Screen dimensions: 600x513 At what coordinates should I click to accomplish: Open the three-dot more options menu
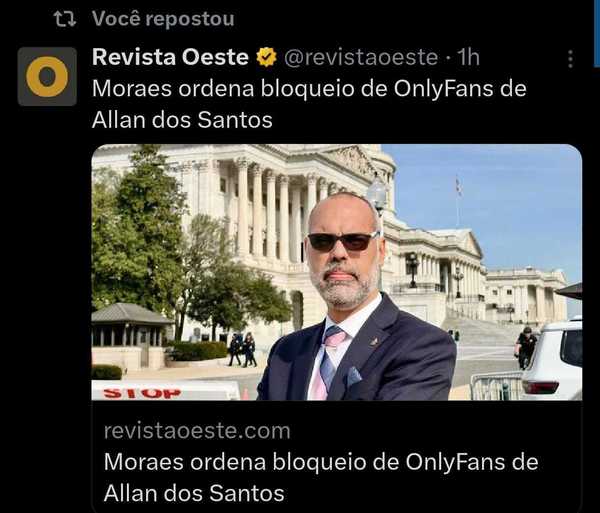pyautogui.click(x=570, y=59)
